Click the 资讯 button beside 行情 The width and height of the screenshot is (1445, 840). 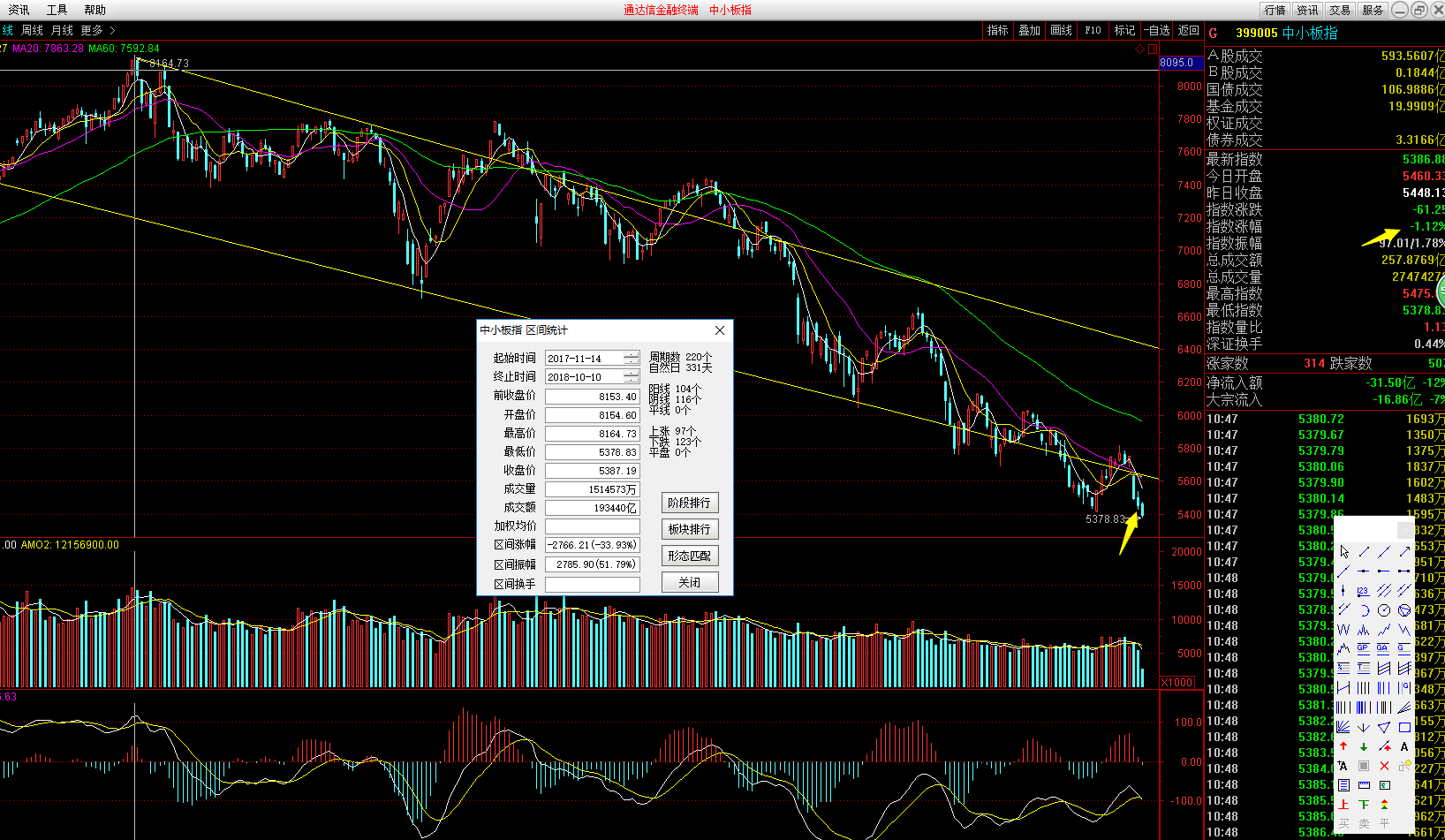[1307, 10]
